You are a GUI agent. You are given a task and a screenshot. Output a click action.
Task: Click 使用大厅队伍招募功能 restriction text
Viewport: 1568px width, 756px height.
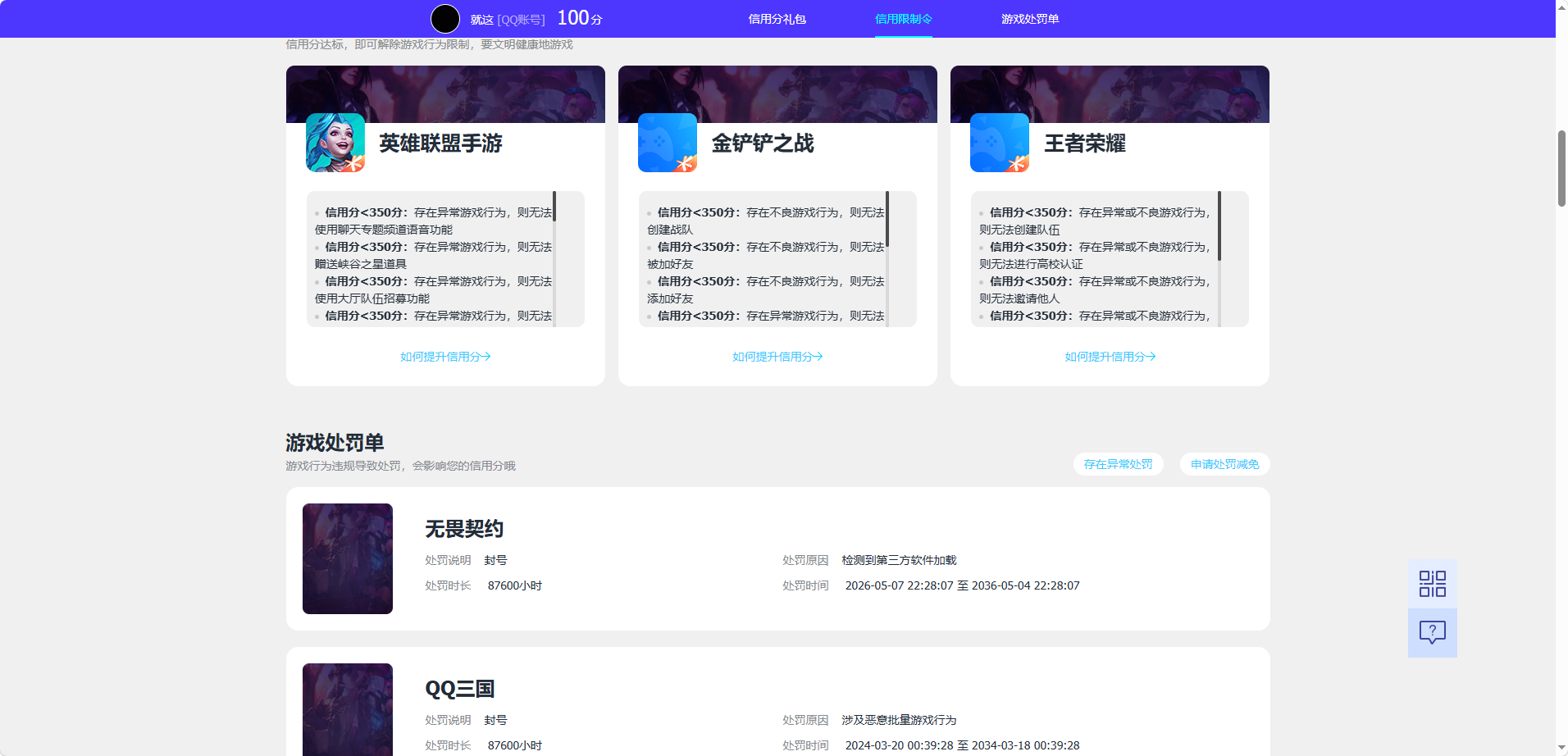click(x=372, y=298)
